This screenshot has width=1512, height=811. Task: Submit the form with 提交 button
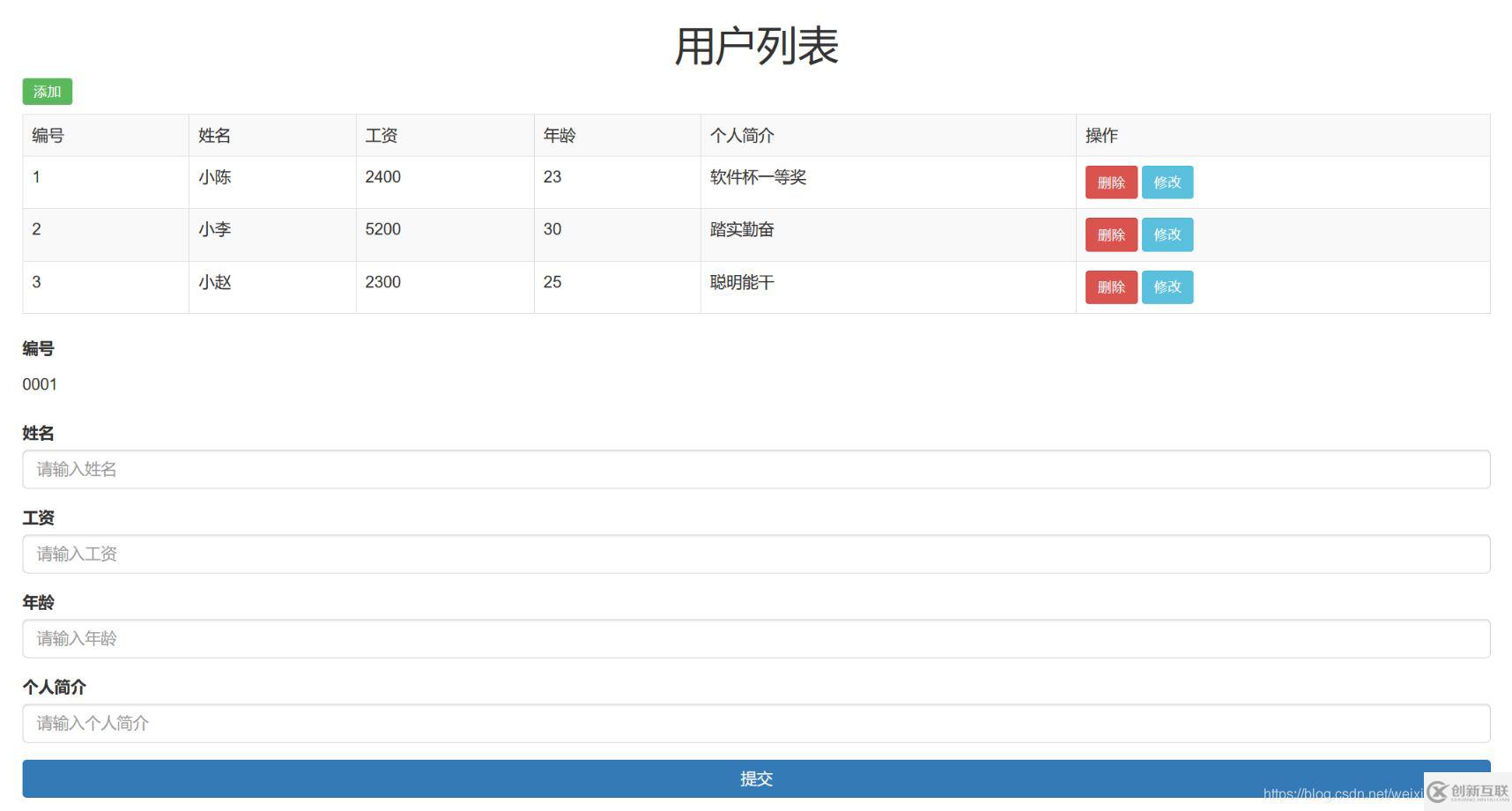[x=756, y=778]
